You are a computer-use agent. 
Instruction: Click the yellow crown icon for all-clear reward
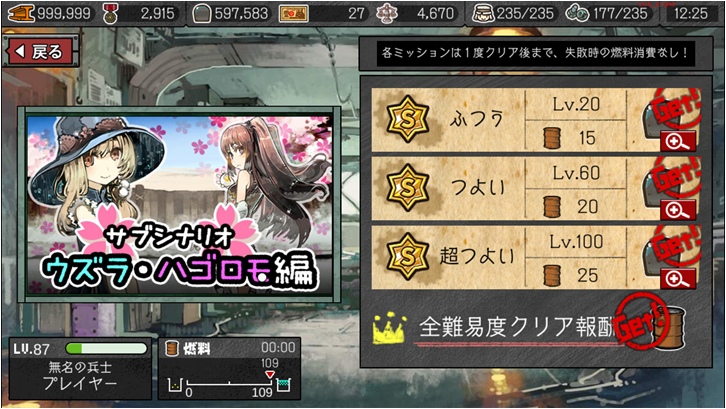[390, 328]
